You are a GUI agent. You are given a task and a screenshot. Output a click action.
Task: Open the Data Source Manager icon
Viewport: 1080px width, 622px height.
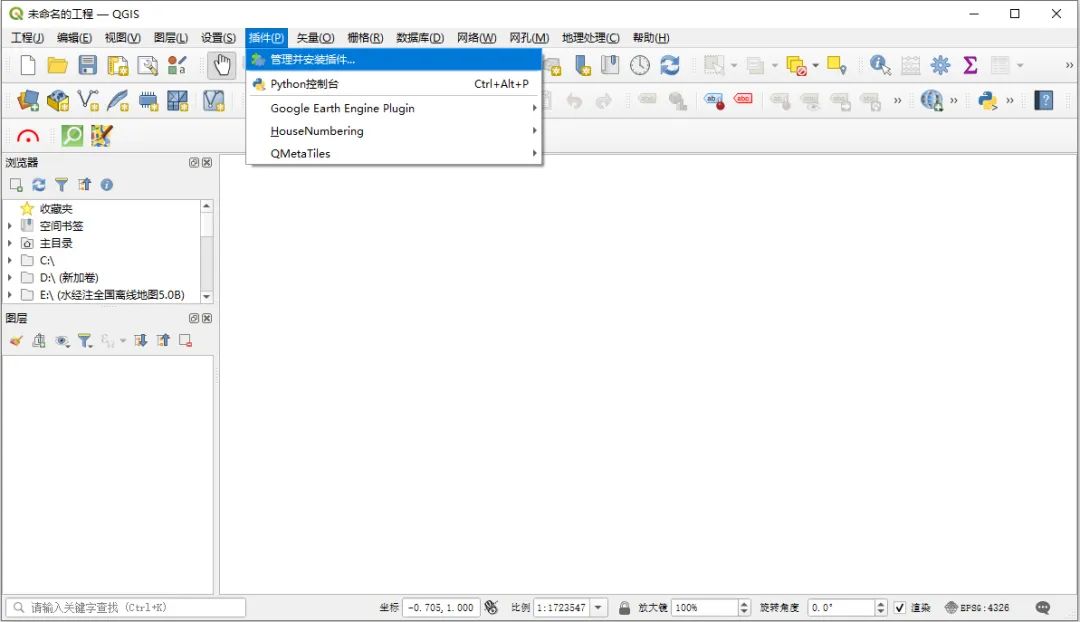coord(28,101)
